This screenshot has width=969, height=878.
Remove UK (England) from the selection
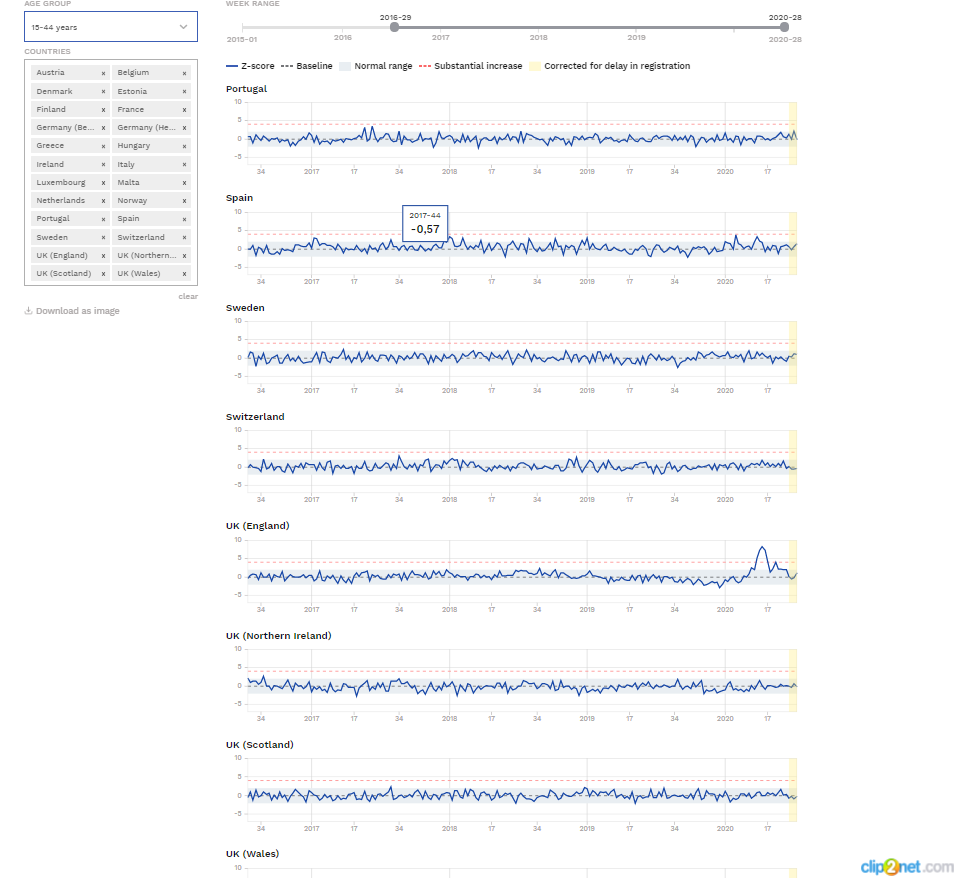[x=103, y=255]
